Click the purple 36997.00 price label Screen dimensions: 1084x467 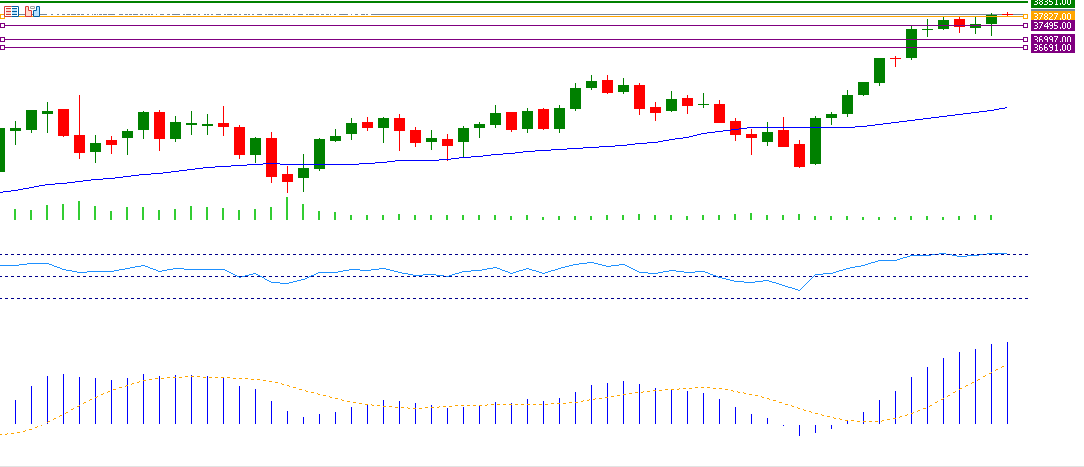pos(1054,39)
